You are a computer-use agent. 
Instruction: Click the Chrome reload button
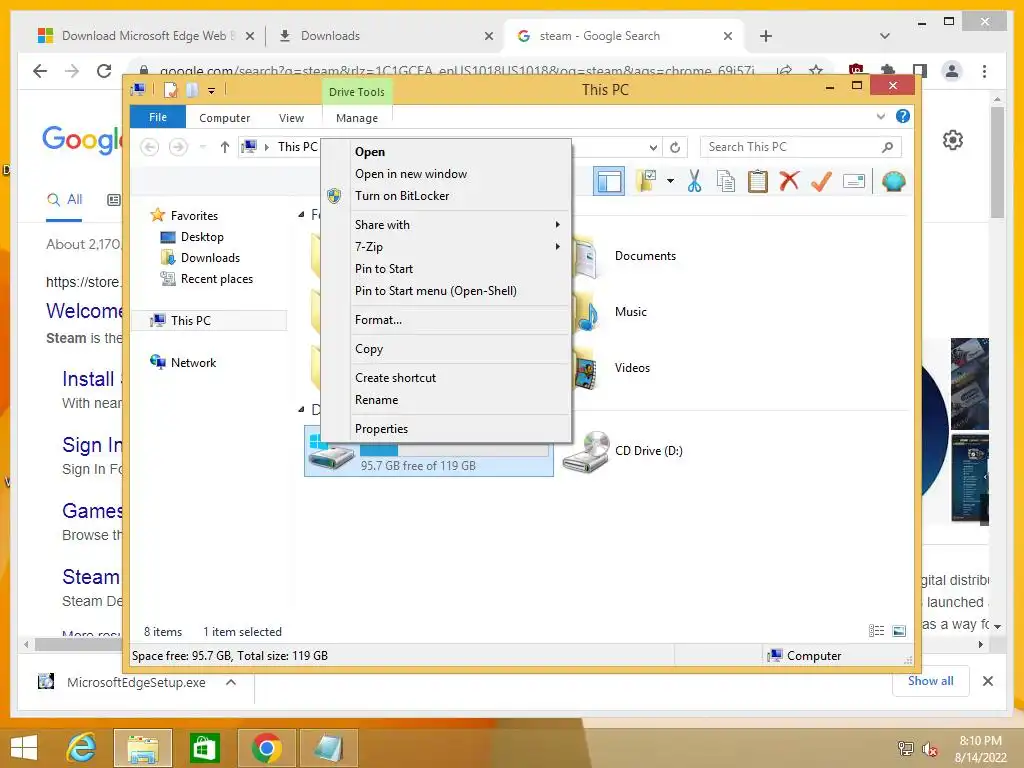104,71
